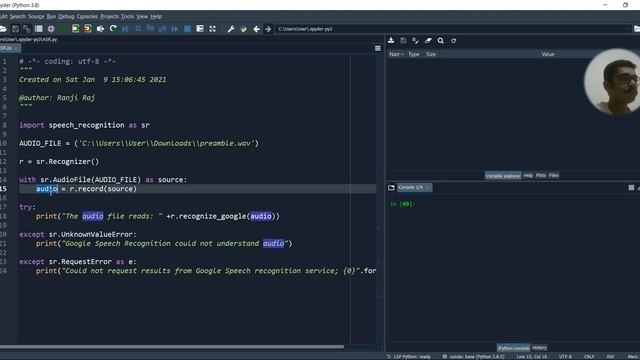Refresh variables icon
This screenshot has width=640, height=360.
point(453,40)
